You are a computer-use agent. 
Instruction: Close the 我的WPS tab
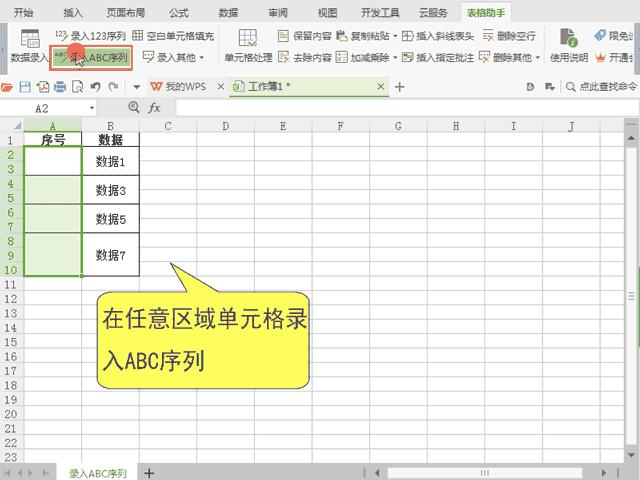coord(220,87)
